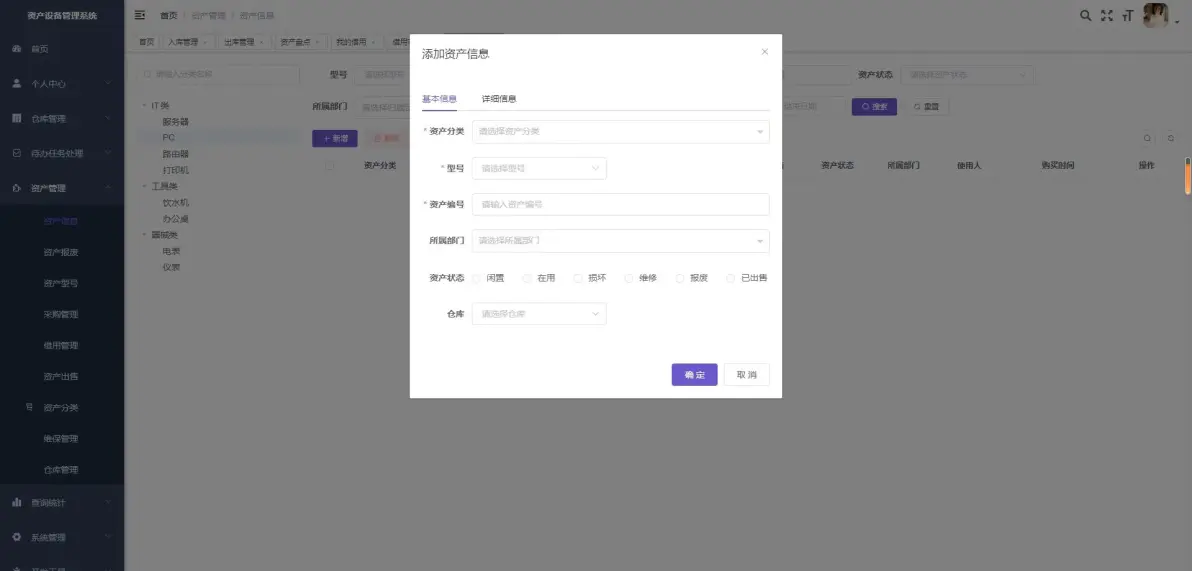The height and width of the screenshot is (571, 1192).
Task: Select the 维修 radio button
Action: [629, 278]
